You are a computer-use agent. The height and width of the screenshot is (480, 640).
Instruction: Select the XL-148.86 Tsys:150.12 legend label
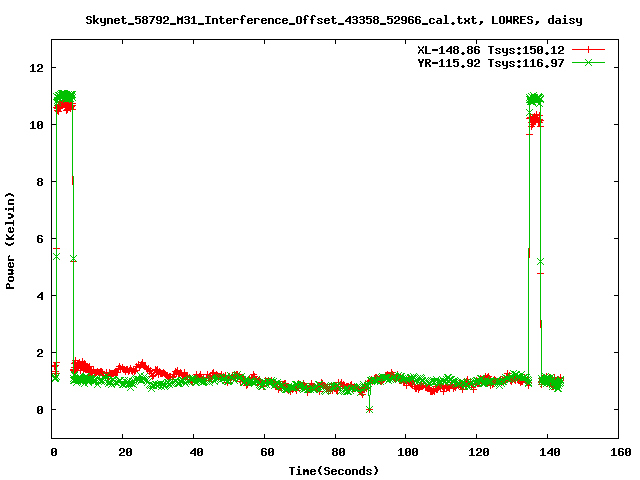[x=491, y=50]
